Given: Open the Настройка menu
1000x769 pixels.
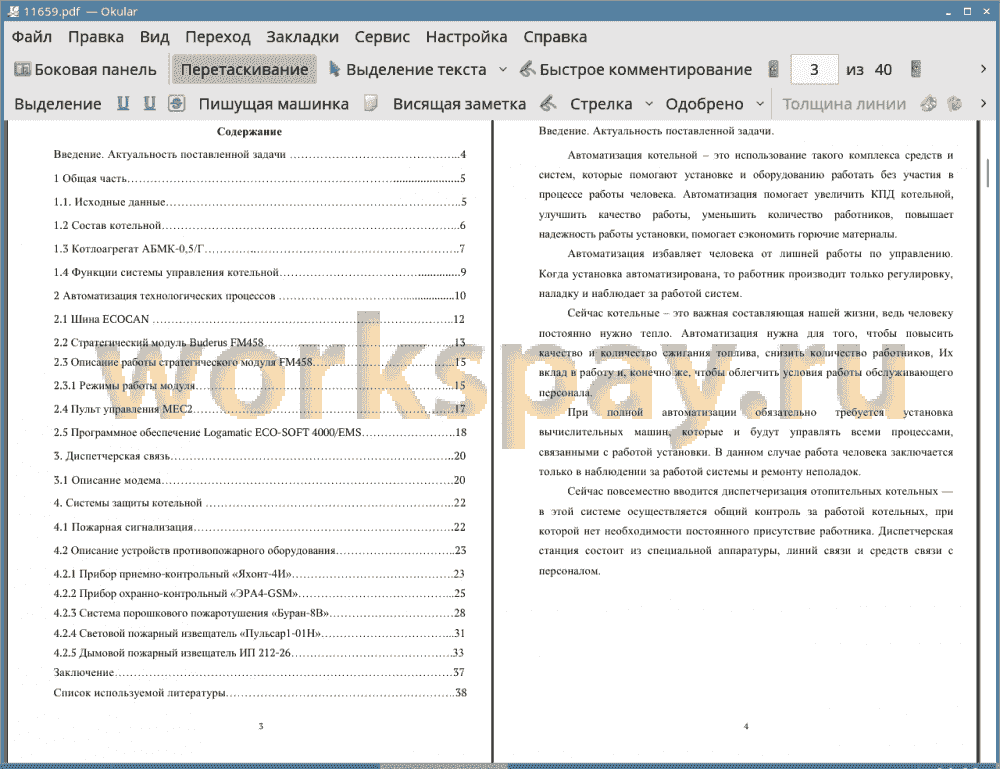Looking at the screenshot, I should tap(466, 37).
